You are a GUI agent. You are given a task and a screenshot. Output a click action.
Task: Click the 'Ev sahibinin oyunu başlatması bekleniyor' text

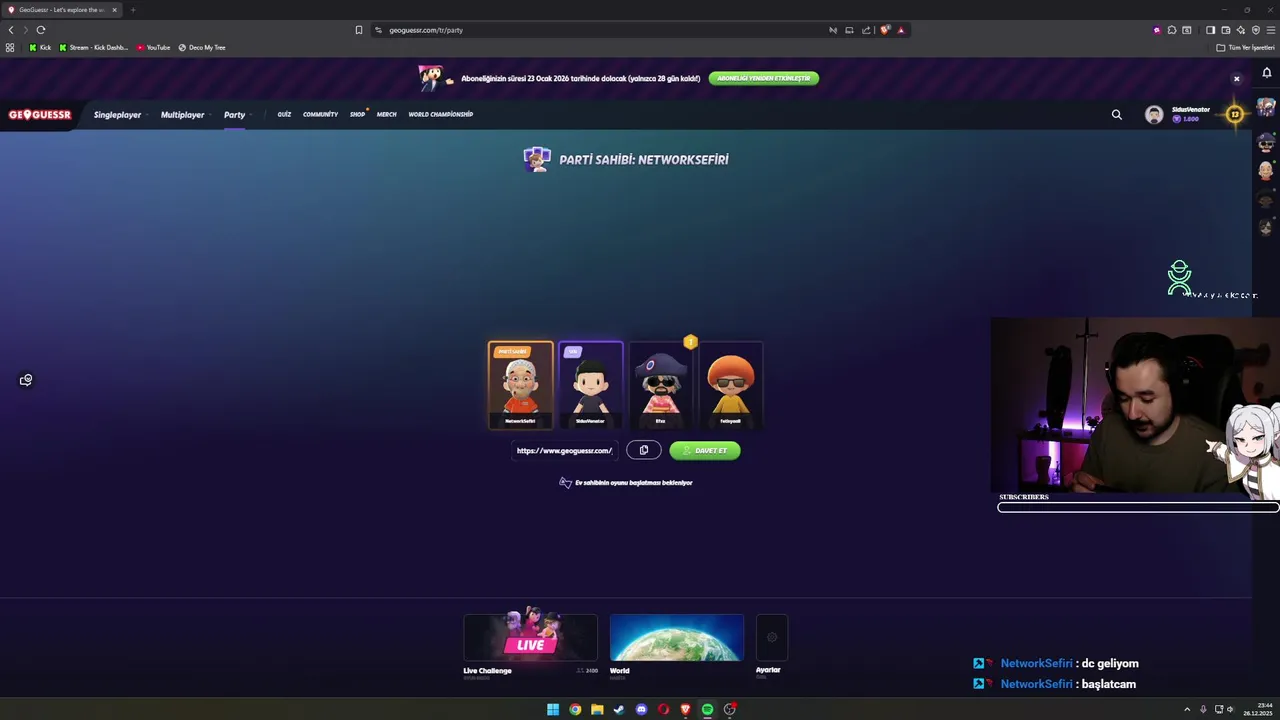point(634,483)
